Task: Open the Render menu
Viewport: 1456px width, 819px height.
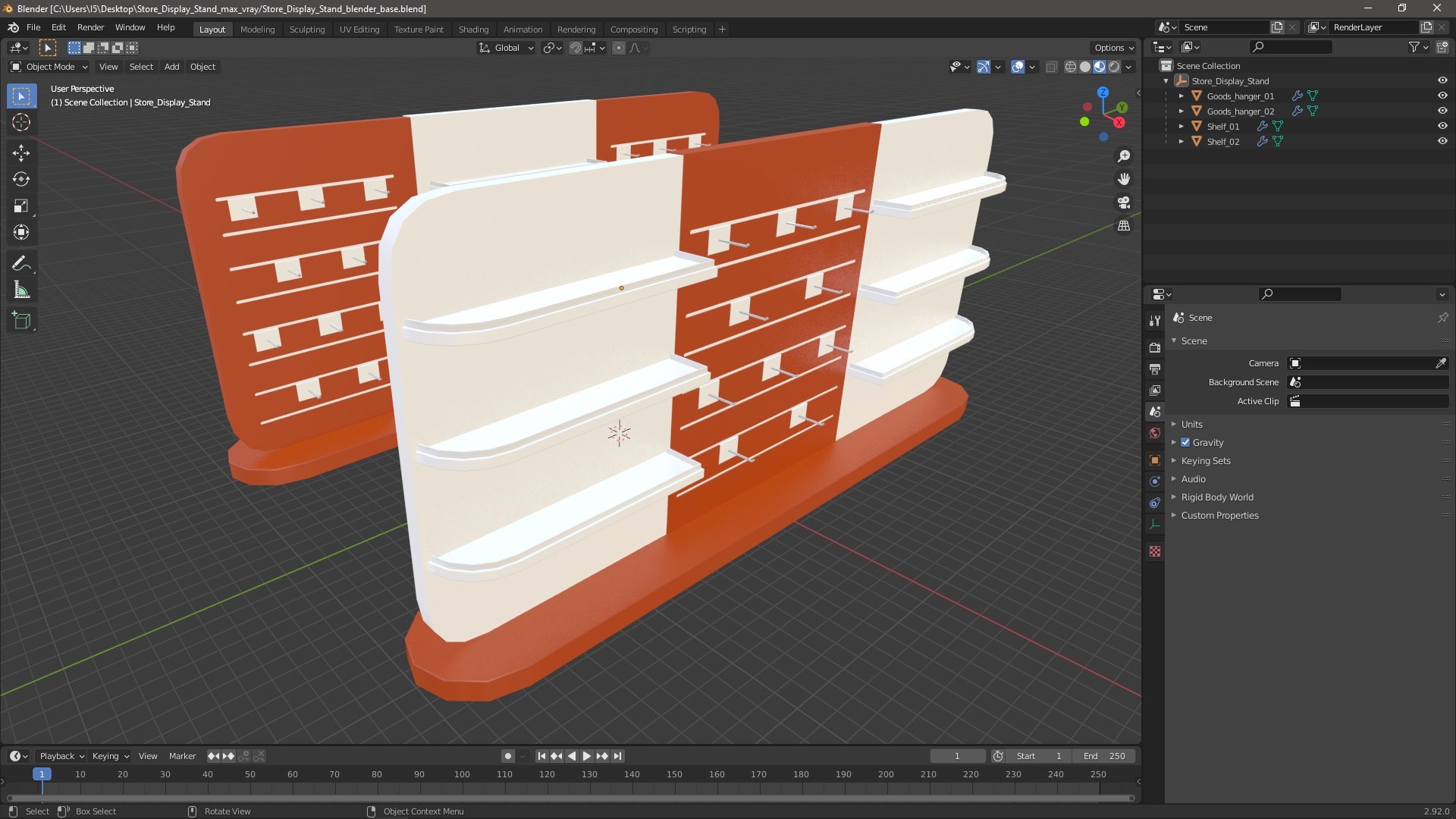Action: (x=90, y=27)
